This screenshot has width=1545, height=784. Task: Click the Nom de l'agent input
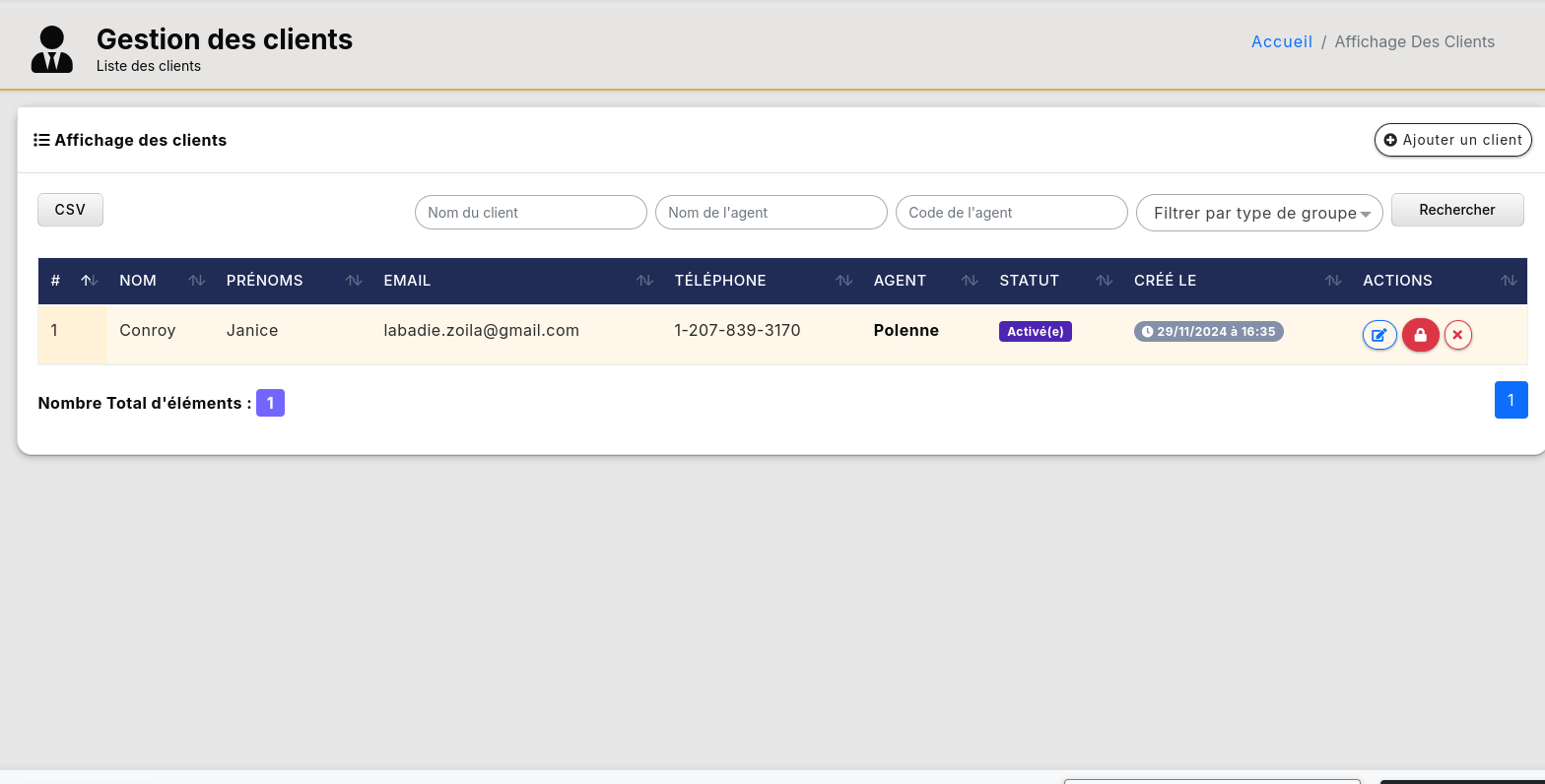coord(771,213)
